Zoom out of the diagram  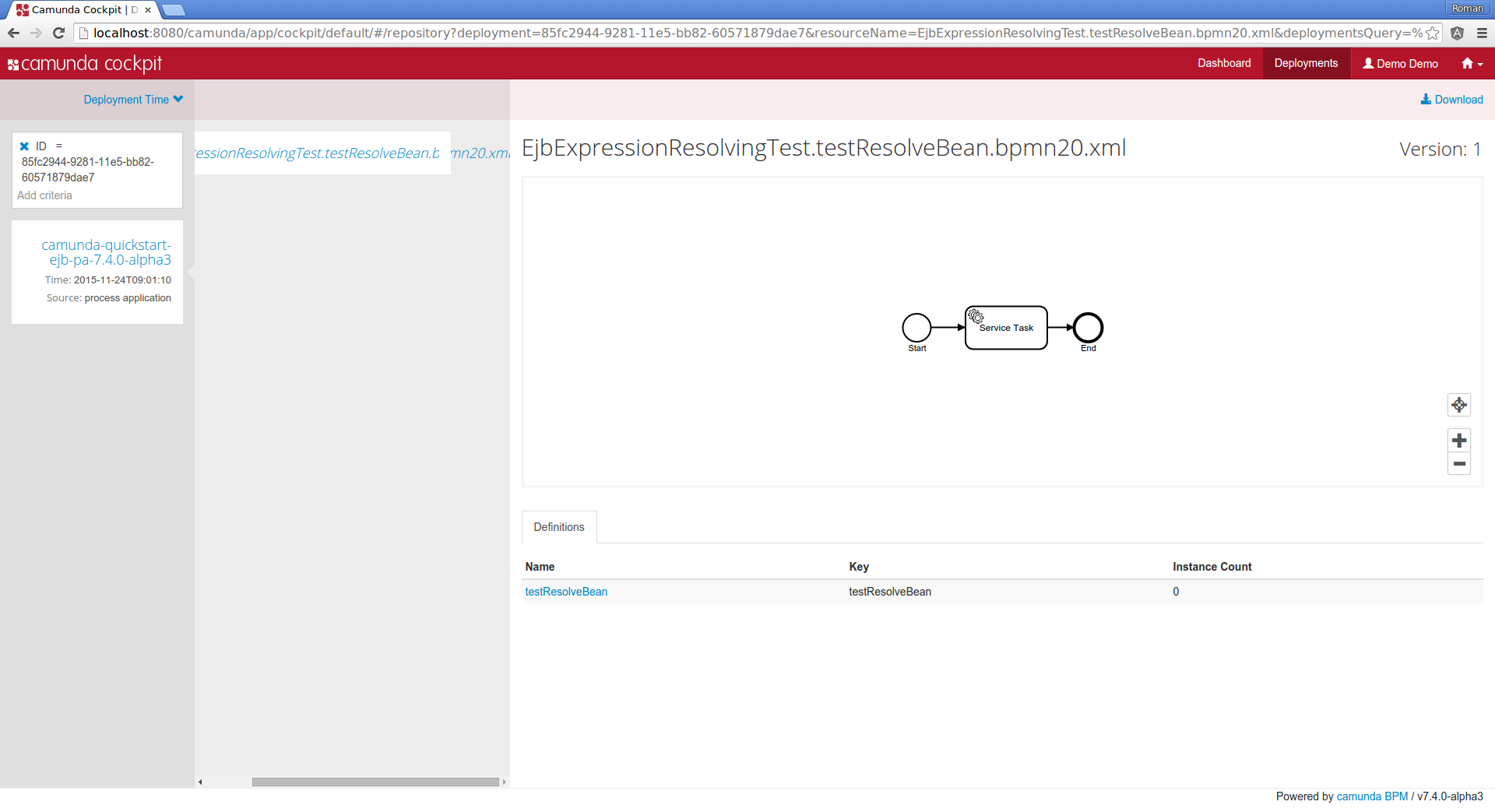pyautogui.click(x=1459, y=464)
